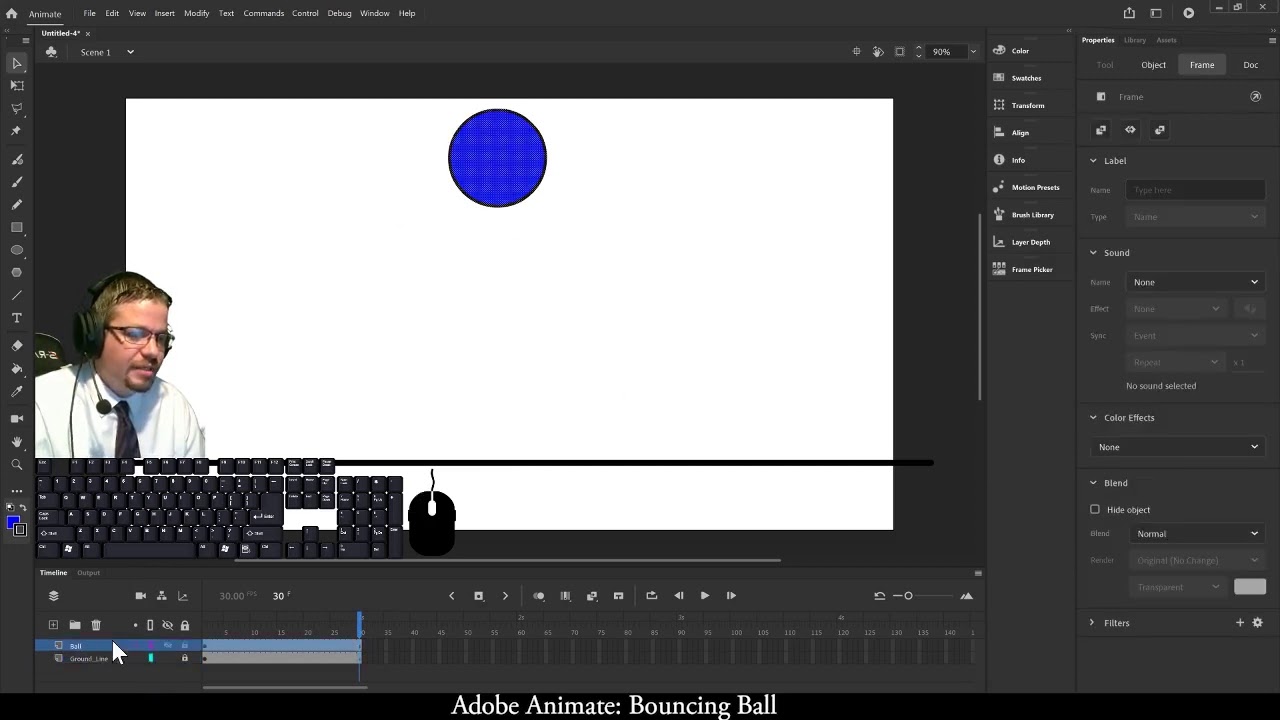Select the PolyStar tool
The height and width of the screenshot is (720, 1280).
17,272
